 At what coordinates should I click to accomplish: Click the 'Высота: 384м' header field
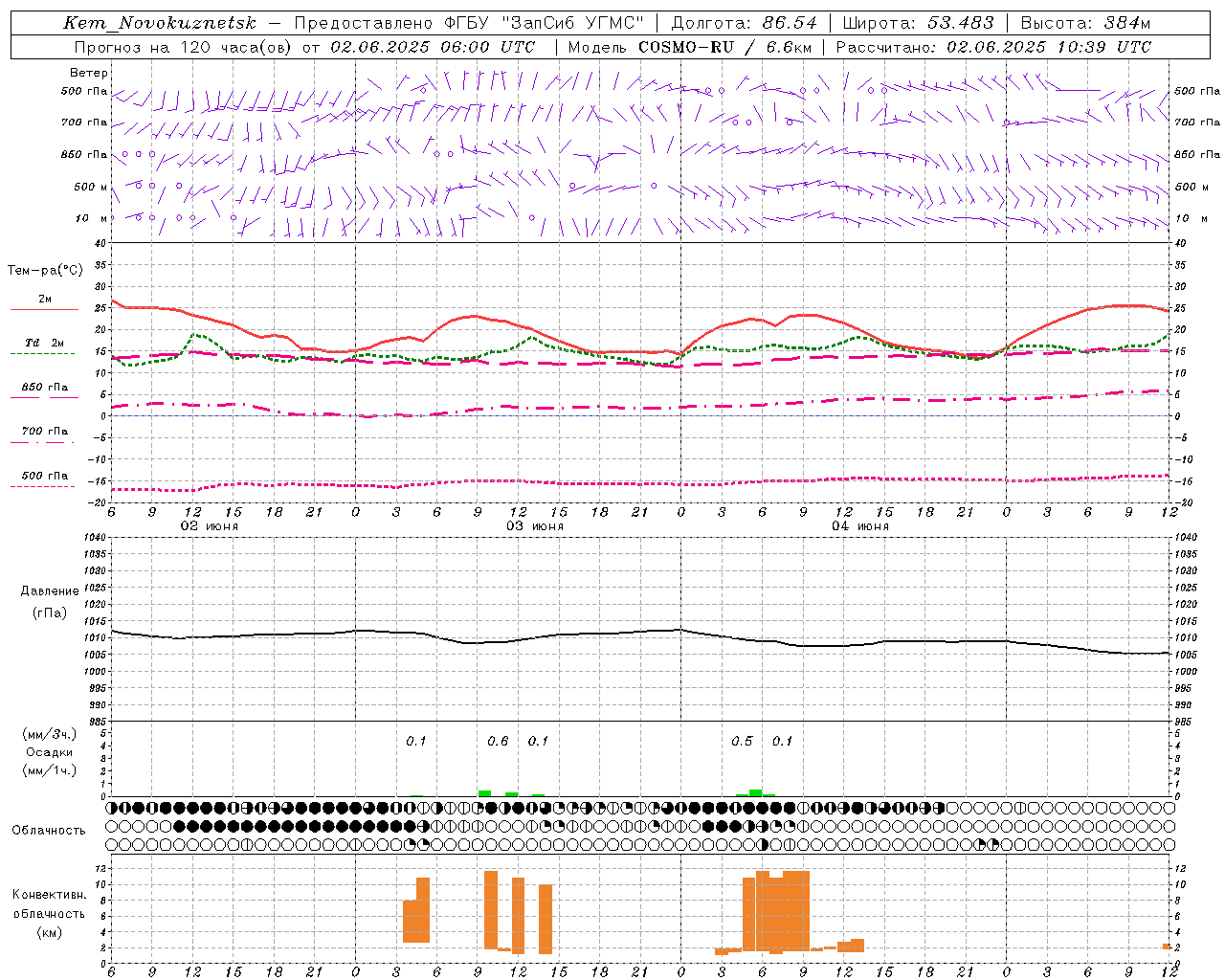tap(1086, 23)
